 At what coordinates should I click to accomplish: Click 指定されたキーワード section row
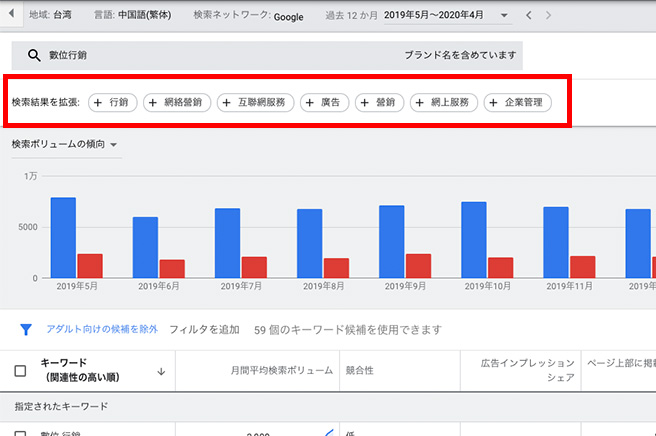point(328,406)
